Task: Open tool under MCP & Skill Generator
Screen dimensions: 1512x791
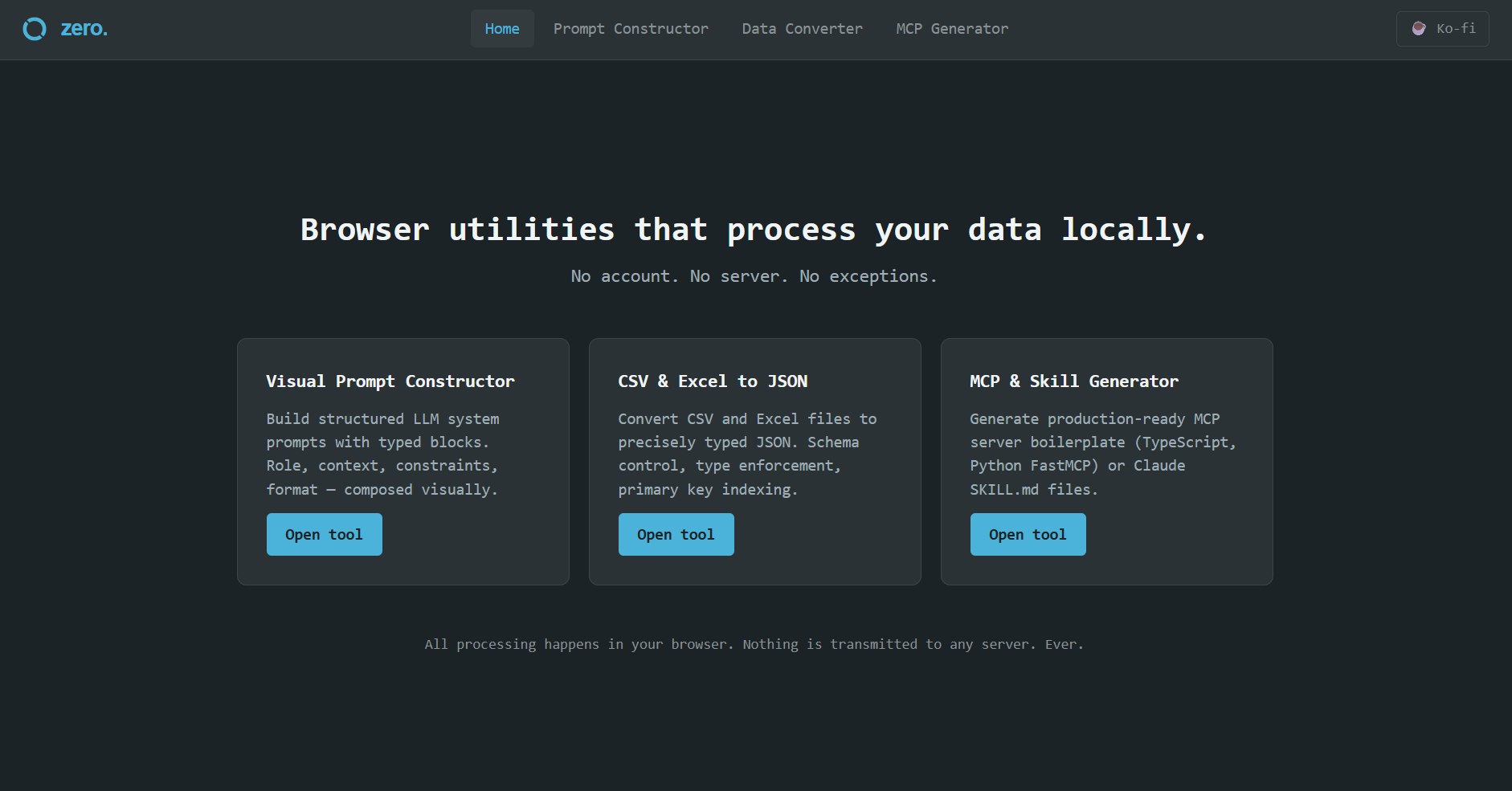Action: pos(1028,534)
